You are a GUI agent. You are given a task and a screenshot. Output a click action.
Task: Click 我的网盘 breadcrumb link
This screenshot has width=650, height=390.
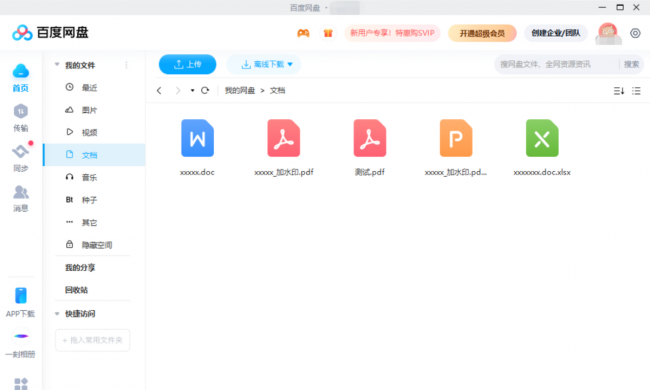240,90
